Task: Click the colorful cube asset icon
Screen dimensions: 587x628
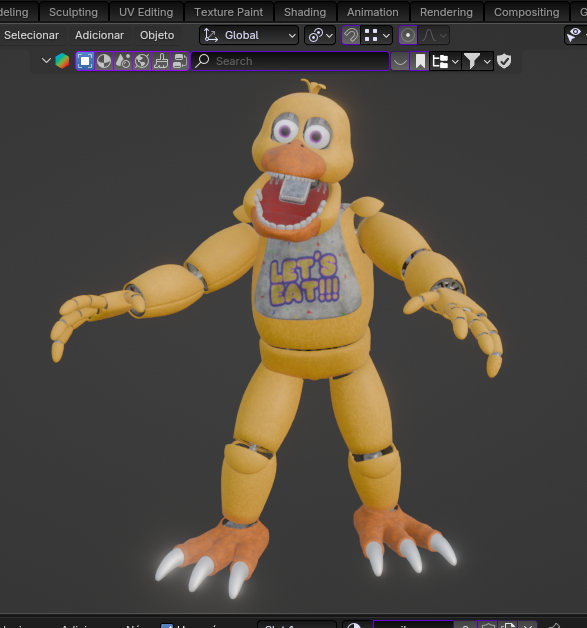Action: tap(62, 61)
